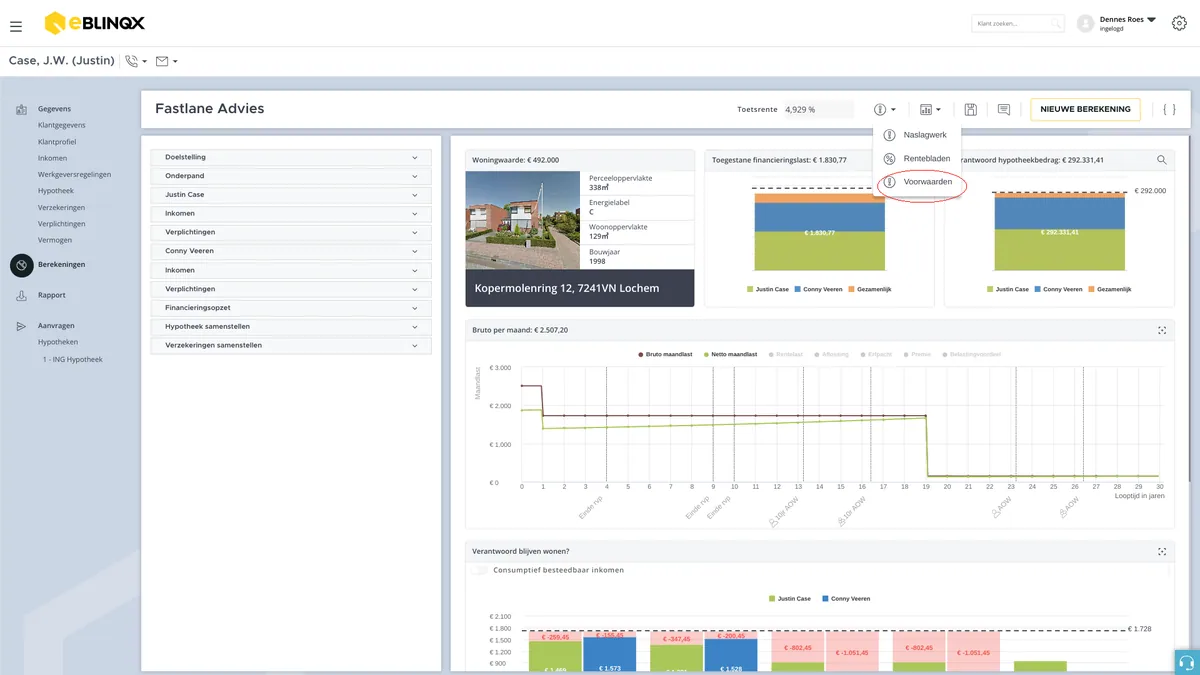The width and height of the screenshot is (1200, 675).
Task: Open the headset support widget
Action: pos(1187,662)
